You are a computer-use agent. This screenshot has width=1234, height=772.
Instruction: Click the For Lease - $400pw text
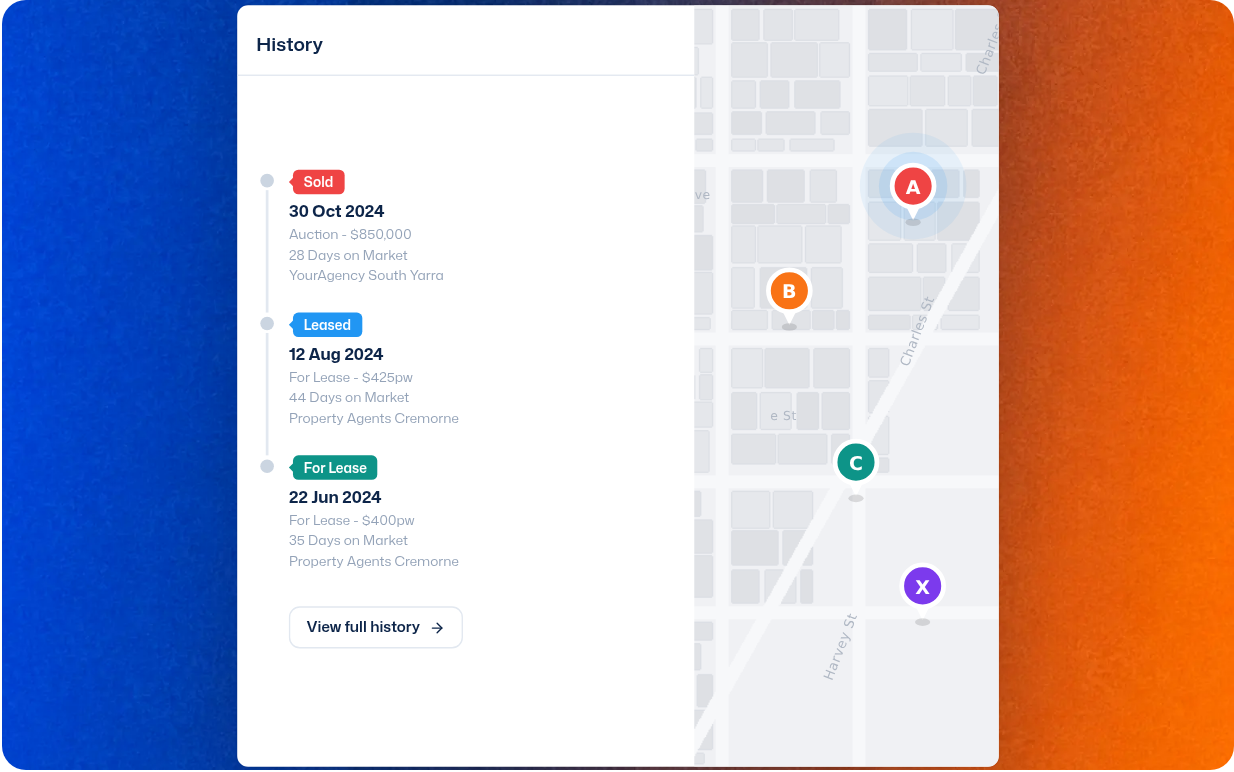pyautogui.click(x=352, y=520)
